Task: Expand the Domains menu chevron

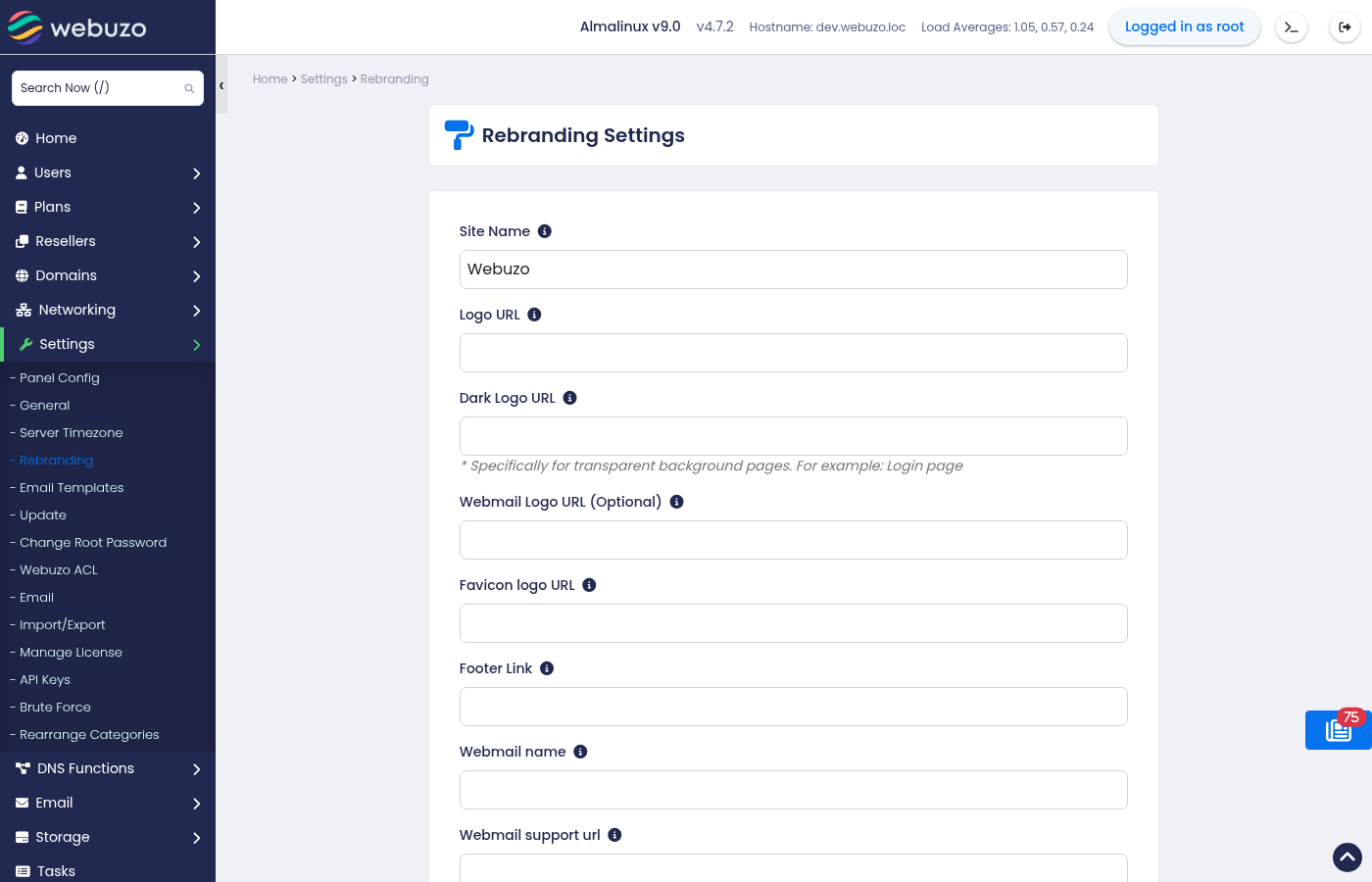Action: point(197,276)
